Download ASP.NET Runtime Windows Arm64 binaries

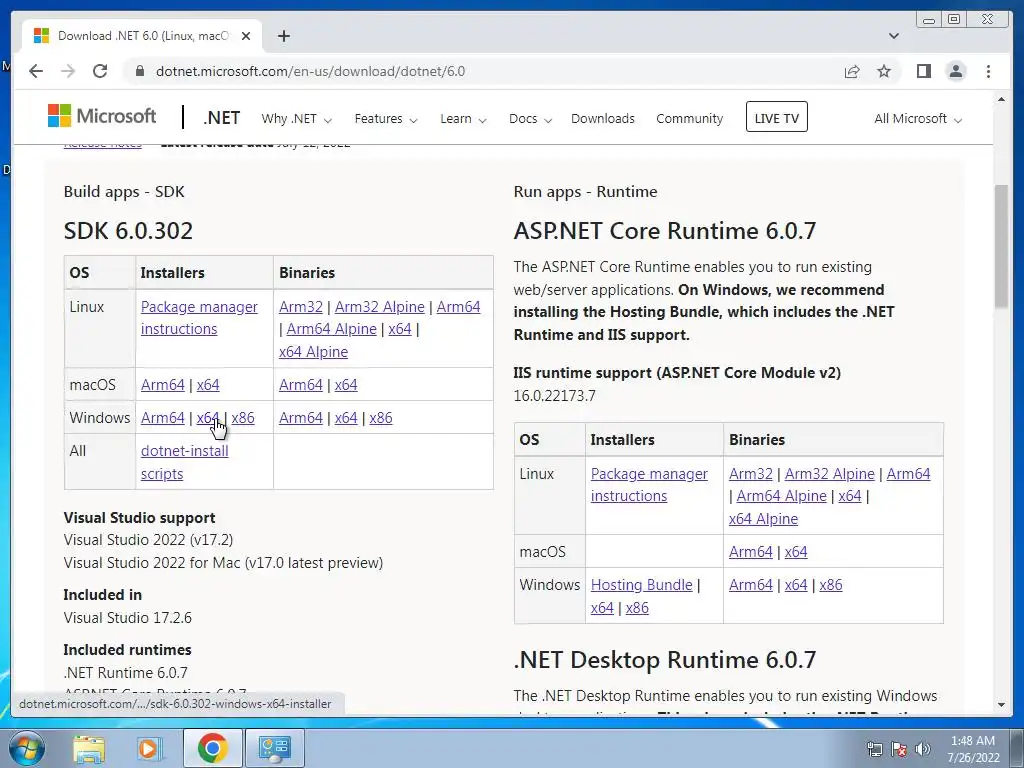pos(750,585)
